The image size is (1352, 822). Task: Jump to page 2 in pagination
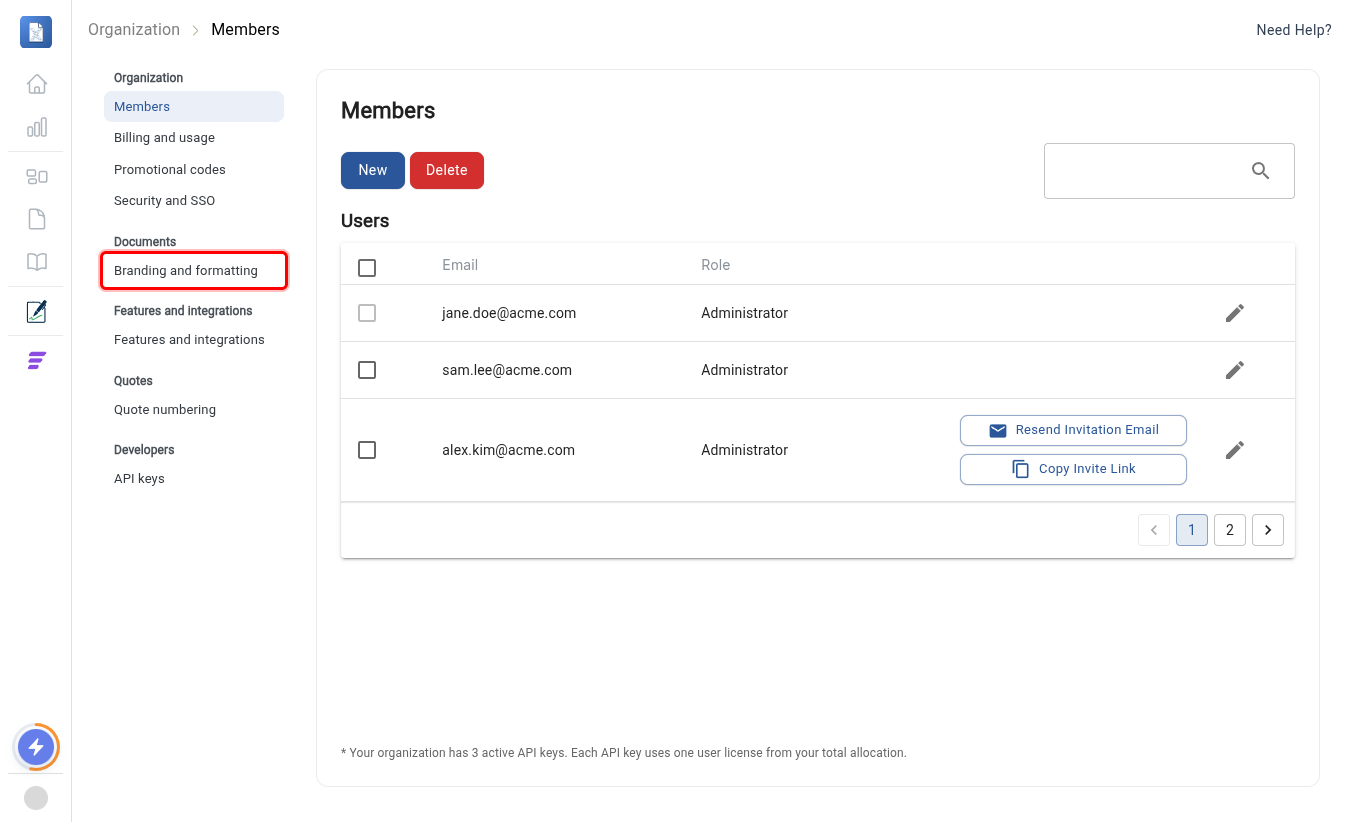(1230, 530)
